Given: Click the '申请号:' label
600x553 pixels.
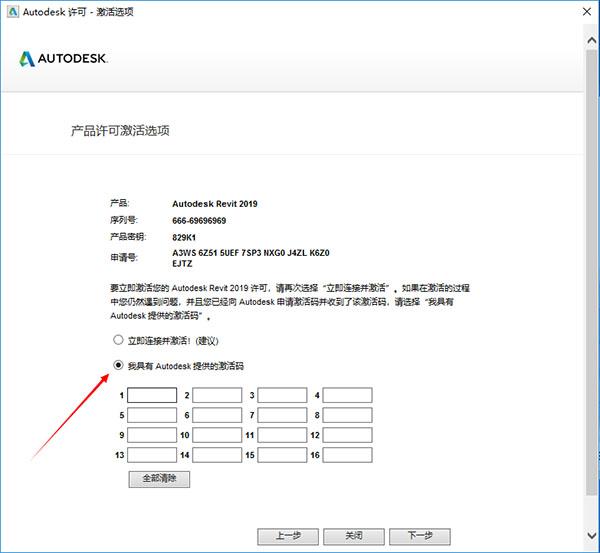Looking at the screenshot, I should (124, 258).
